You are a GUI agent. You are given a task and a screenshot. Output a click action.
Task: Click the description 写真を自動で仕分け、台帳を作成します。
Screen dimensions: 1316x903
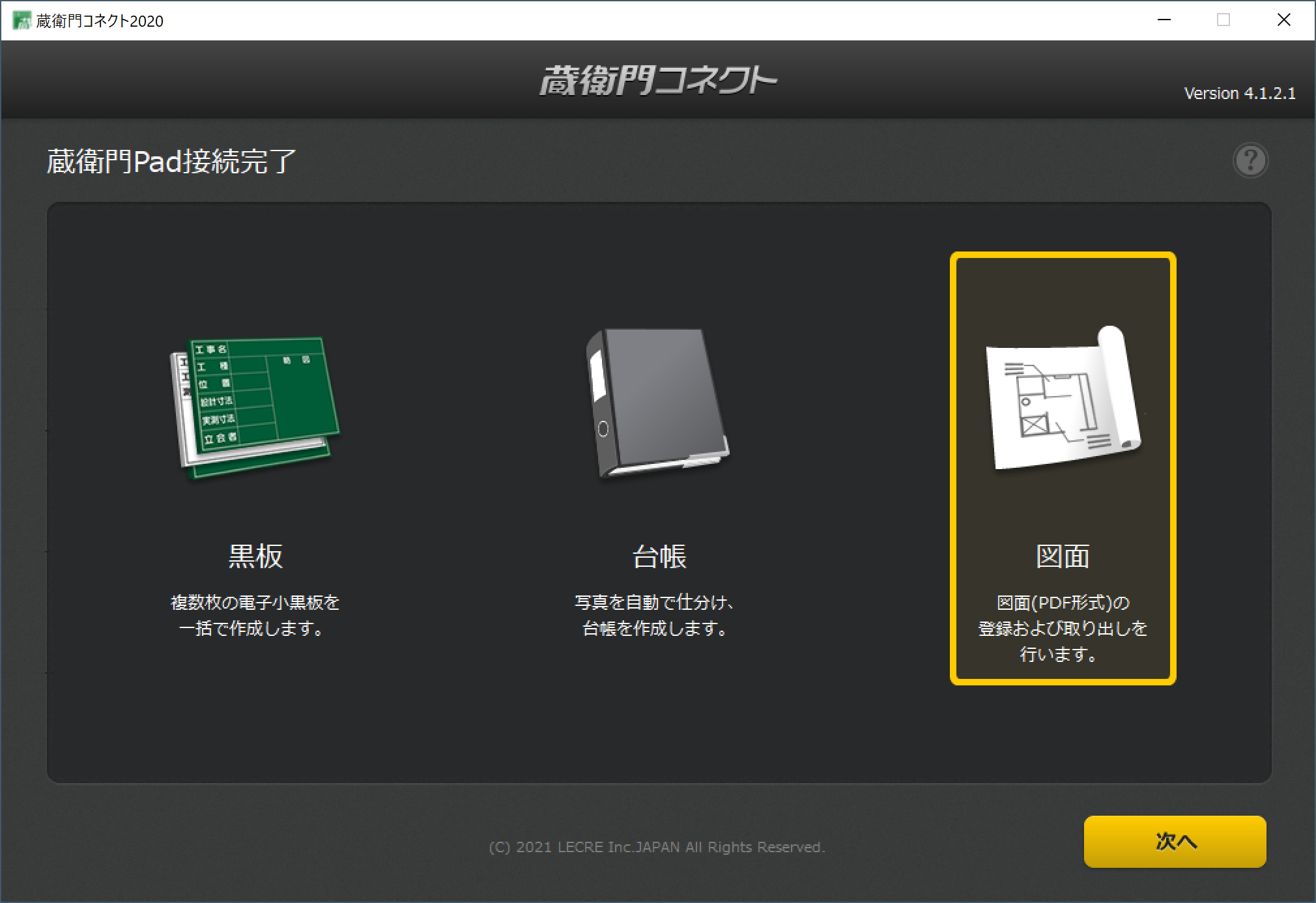pyautogui.click(x=655, y=615)
